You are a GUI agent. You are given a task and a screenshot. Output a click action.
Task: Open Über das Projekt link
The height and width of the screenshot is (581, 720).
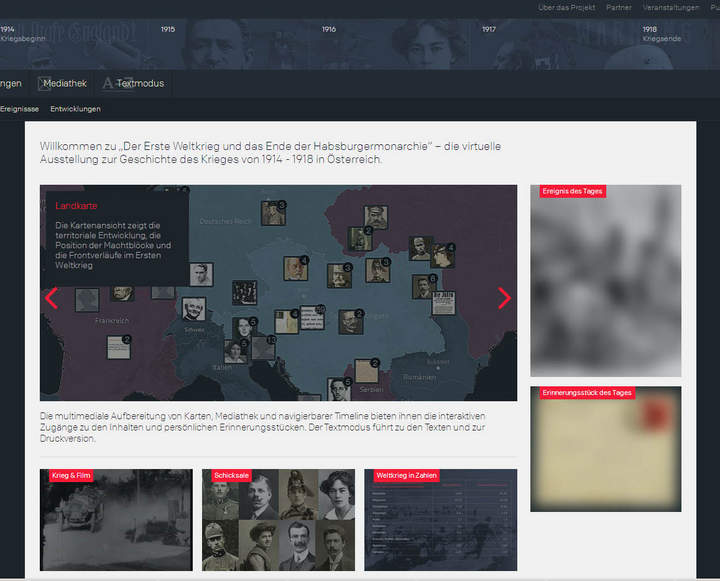[566, 7]
